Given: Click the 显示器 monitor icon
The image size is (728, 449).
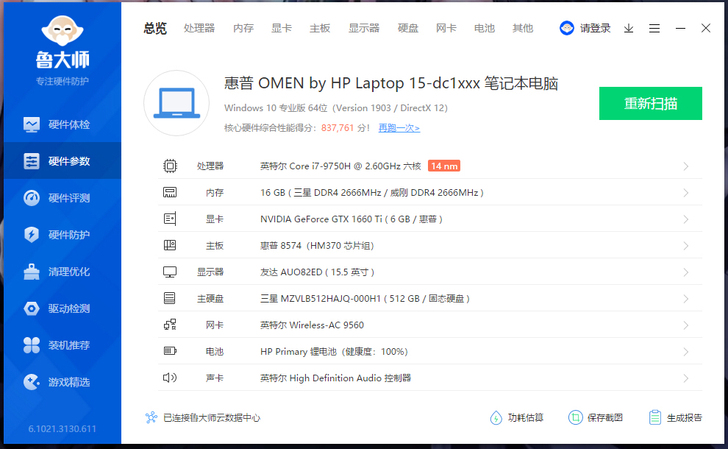Looking at the screenshot, I should [x=170, y=272].
